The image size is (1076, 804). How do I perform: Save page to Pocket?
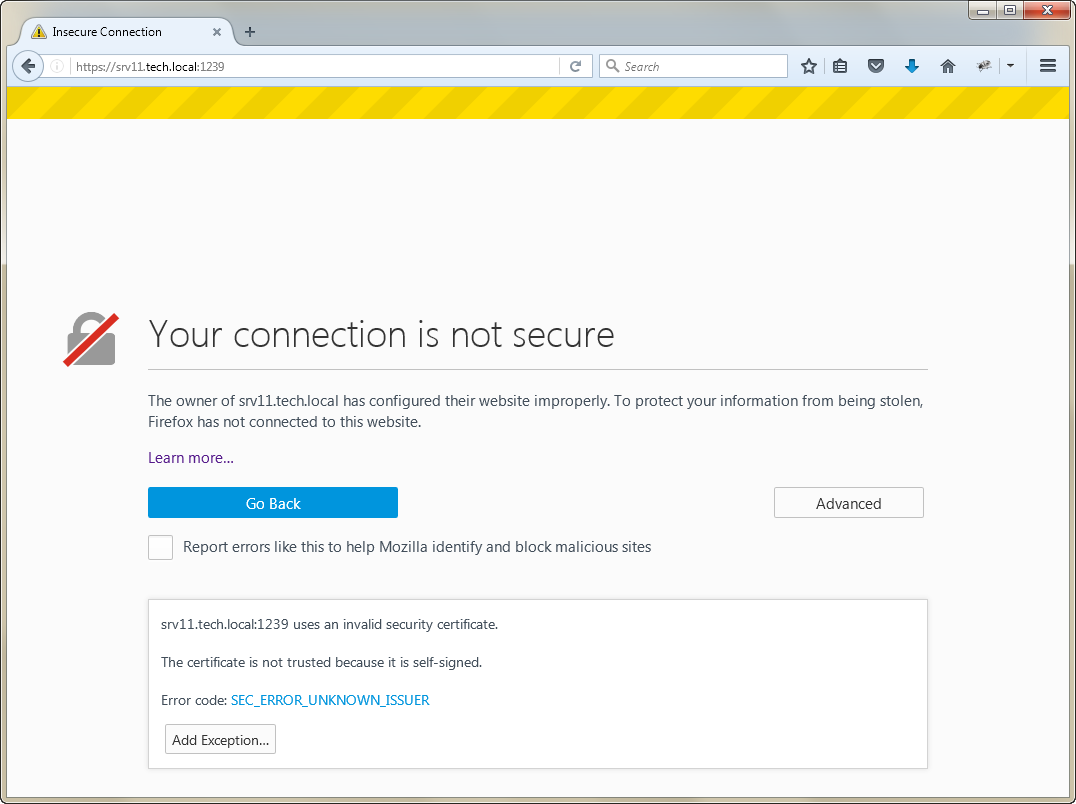point(876,66)
